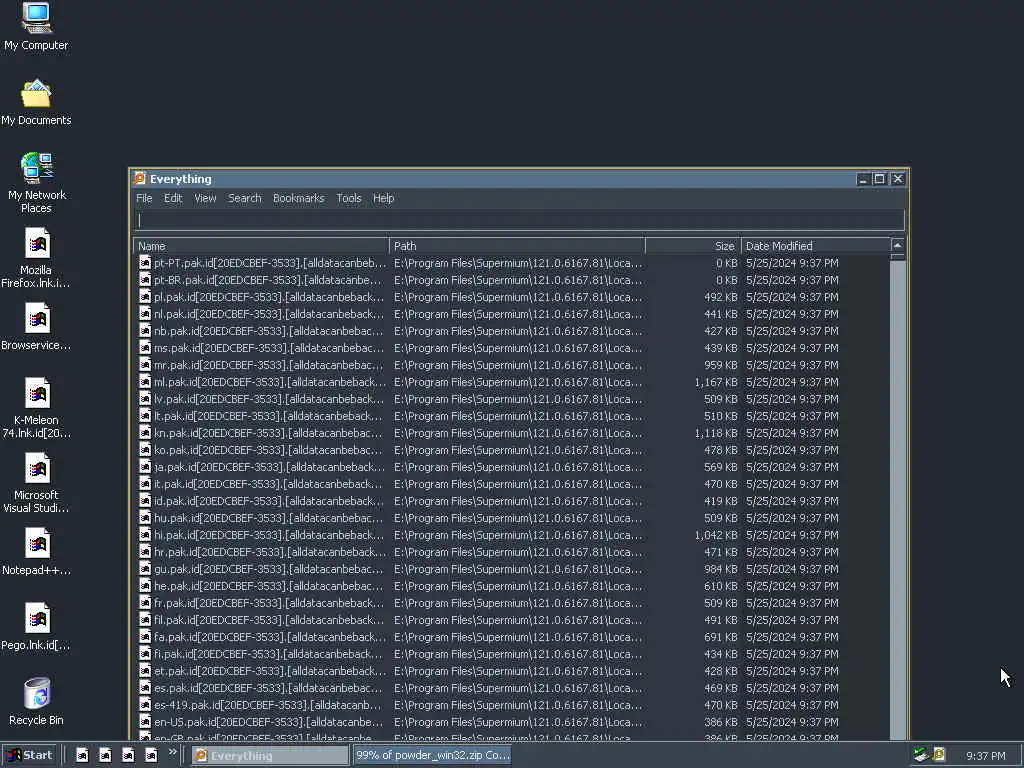This screenshot has width=1024, height=768.
Task: Select the mr.pak file row name
Action: click(x=268, y=364)
